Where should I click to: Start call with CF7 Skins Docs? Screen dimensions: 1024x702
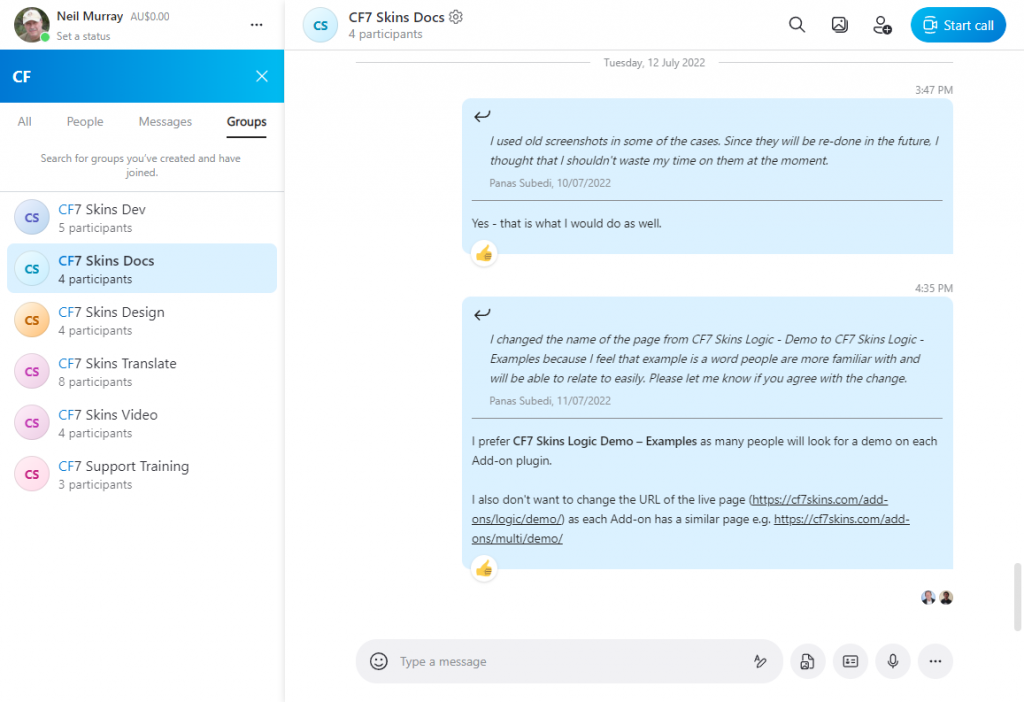click(x=958, y=25)
